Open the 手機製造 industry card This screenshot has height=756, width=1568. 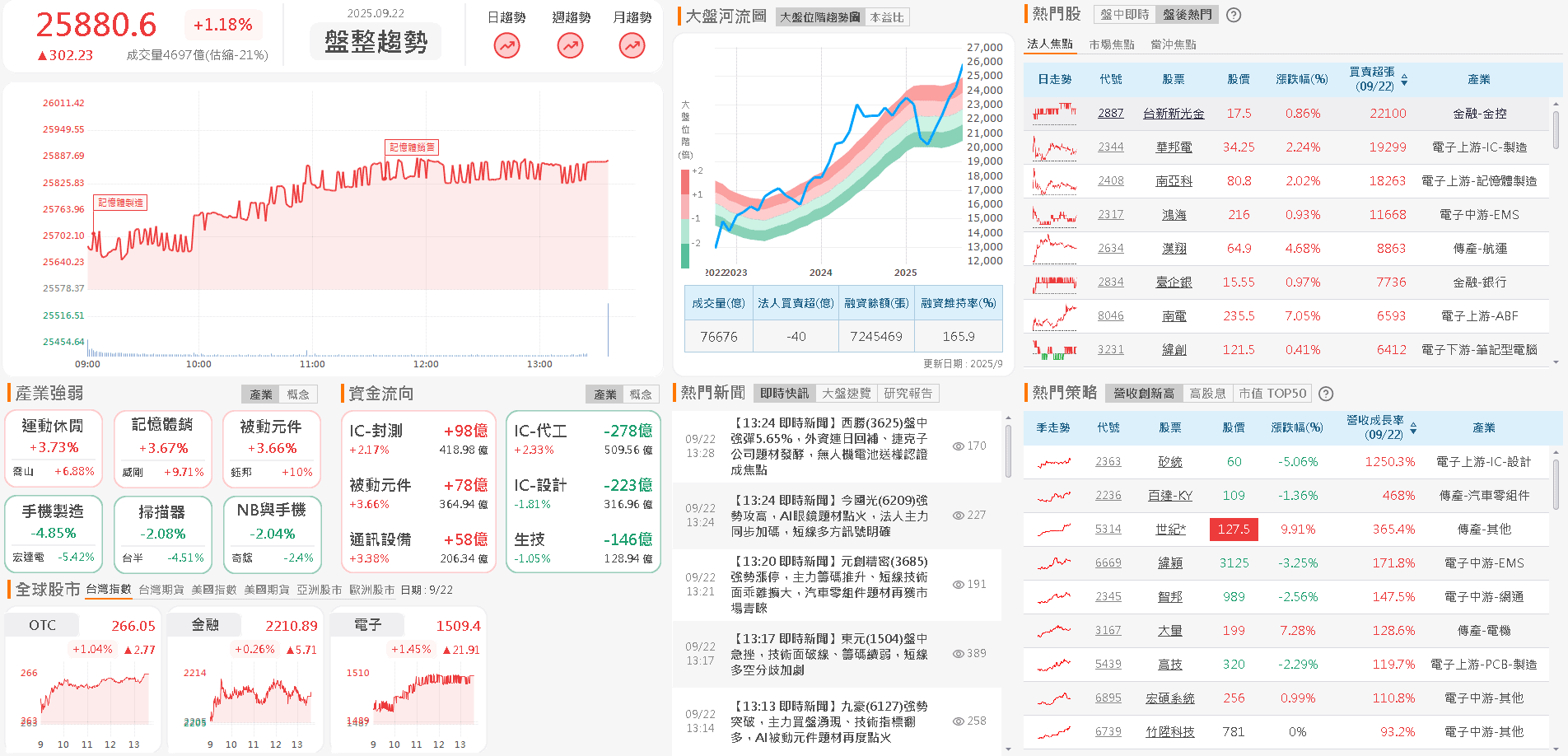click(x=54, y=534)
